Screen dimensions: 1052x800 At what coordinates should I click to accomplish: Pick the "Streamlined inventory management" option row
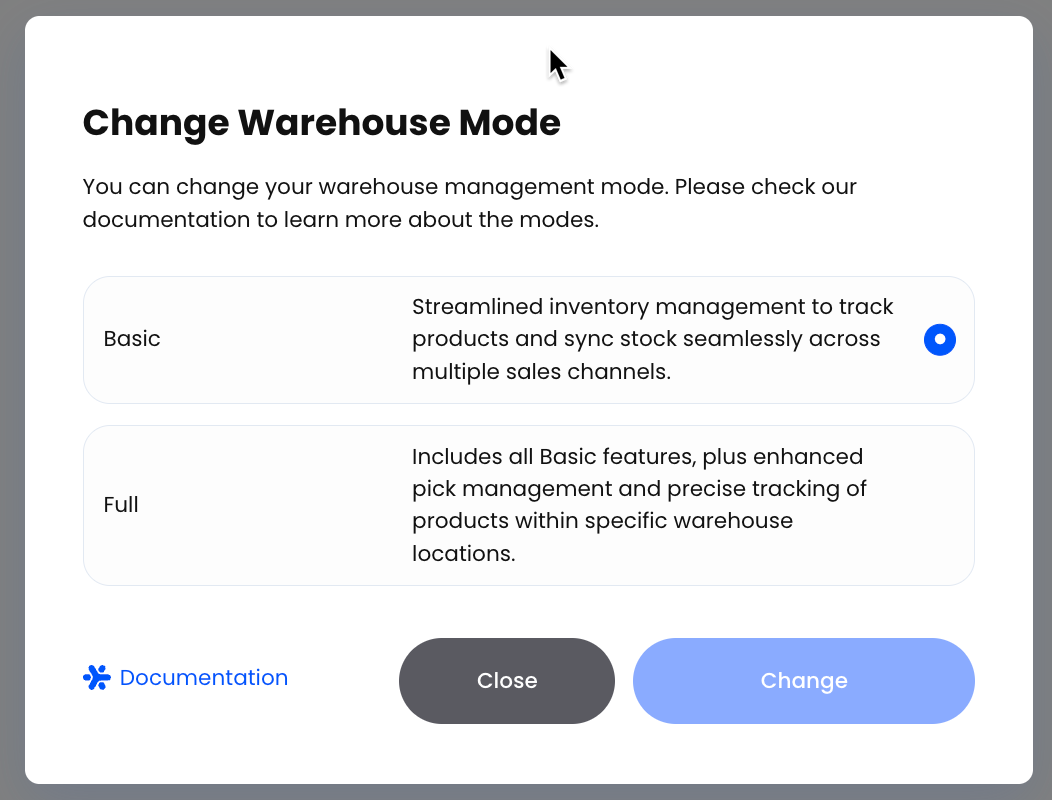(x=529, y=340)
